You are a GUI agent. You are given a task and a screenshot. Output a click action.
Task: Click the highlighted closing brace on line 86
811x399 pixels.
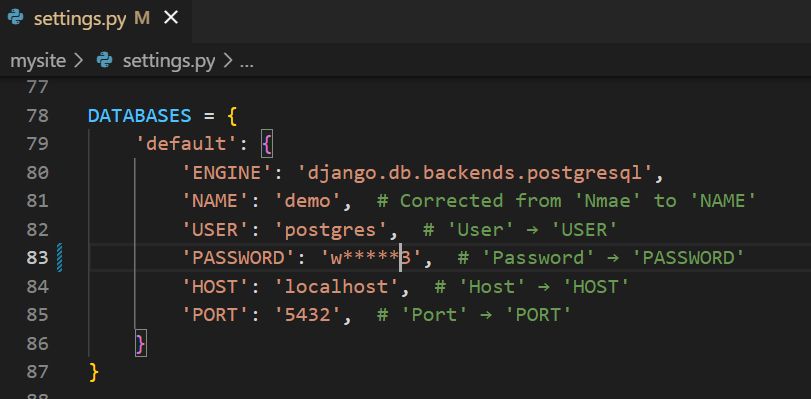tap(141, 343)
